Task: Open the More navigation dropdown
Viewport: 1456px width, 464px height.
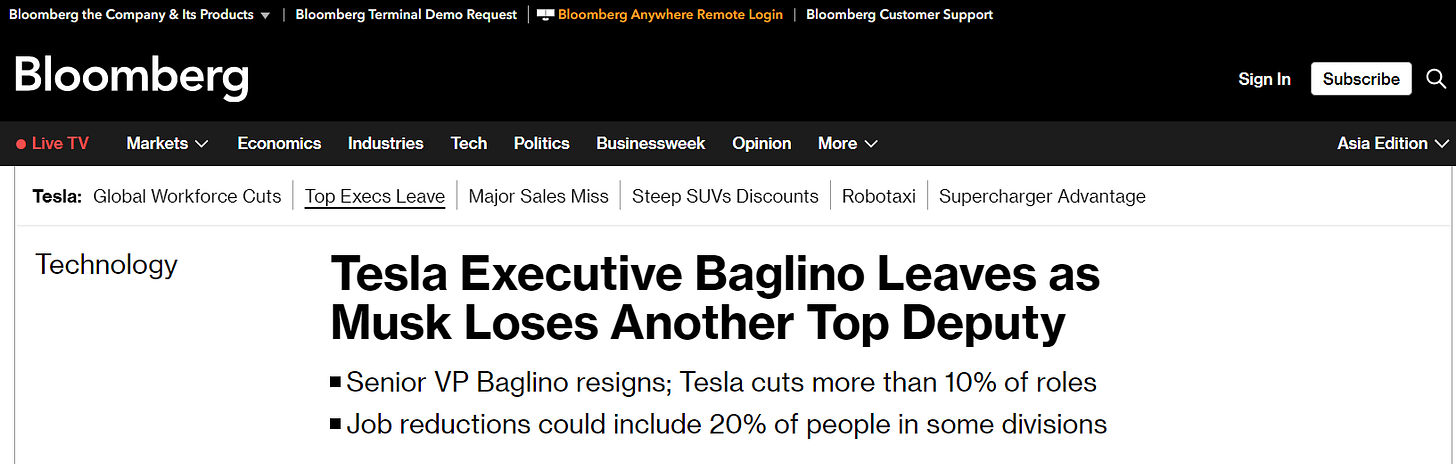Action: pos(847,143)
